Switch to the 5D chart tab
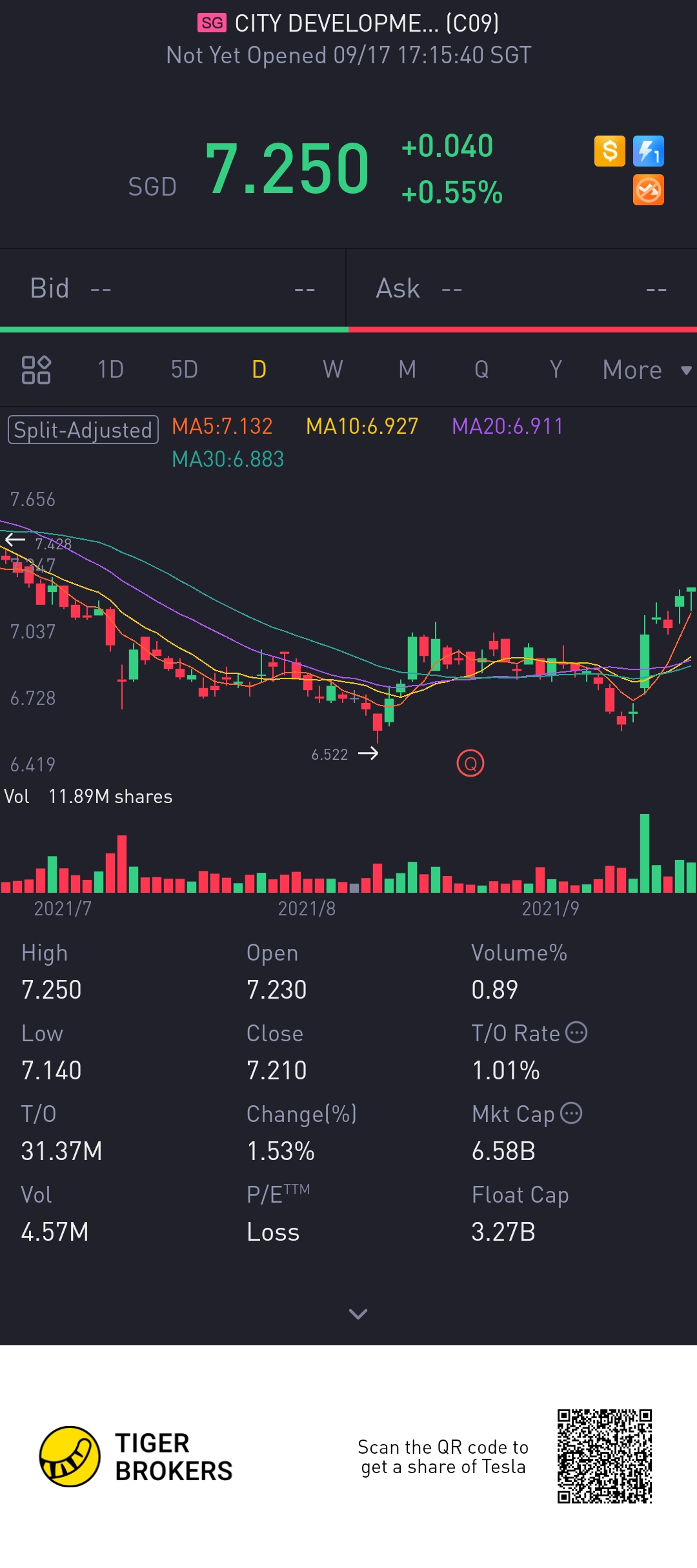 pos(185,370)
